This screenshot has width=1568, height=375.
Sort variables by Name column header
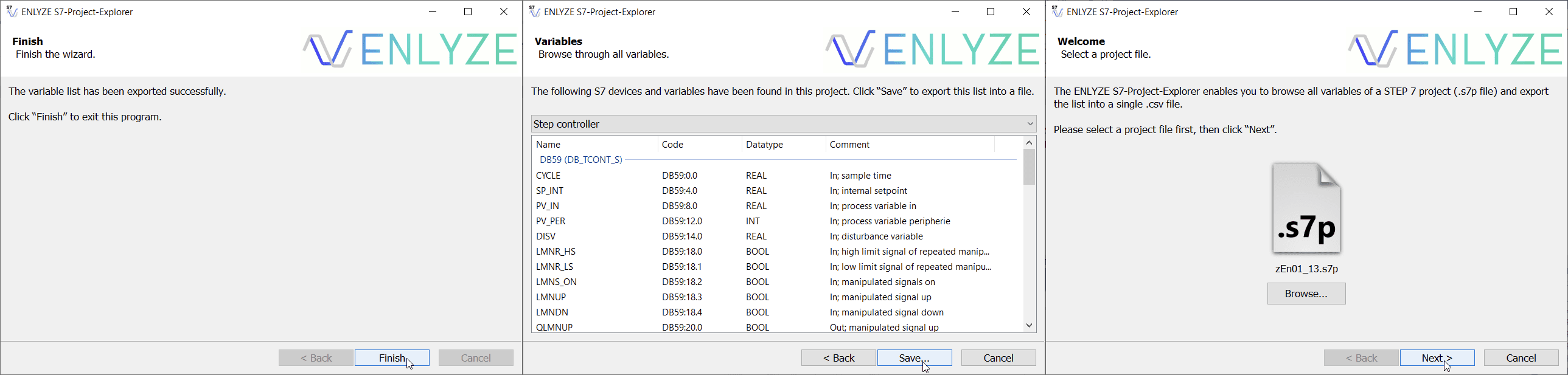click(x=594, y=145)
